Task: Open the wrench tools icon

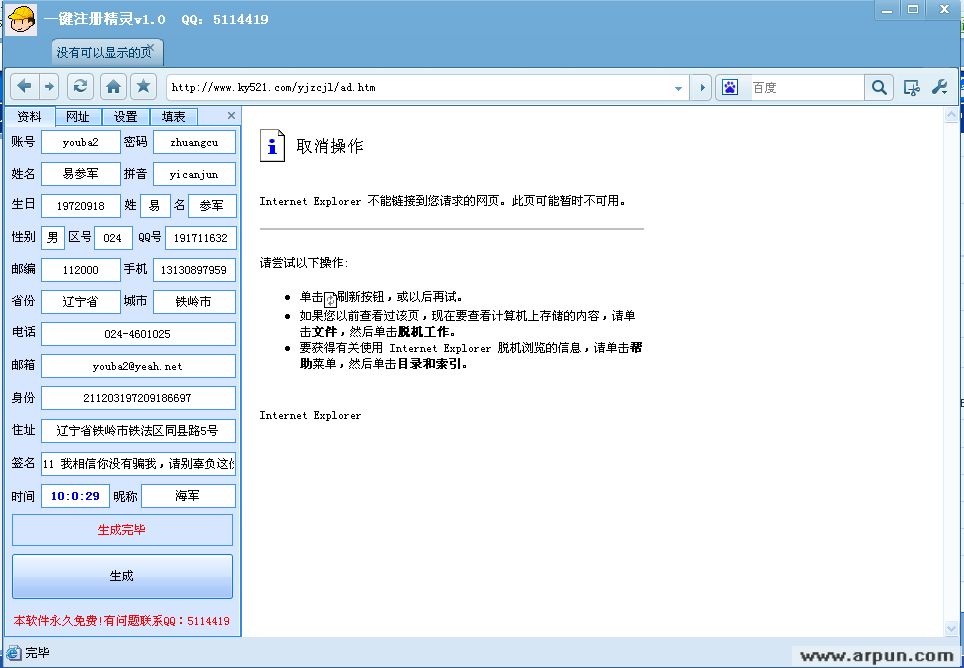Action: 939,88
